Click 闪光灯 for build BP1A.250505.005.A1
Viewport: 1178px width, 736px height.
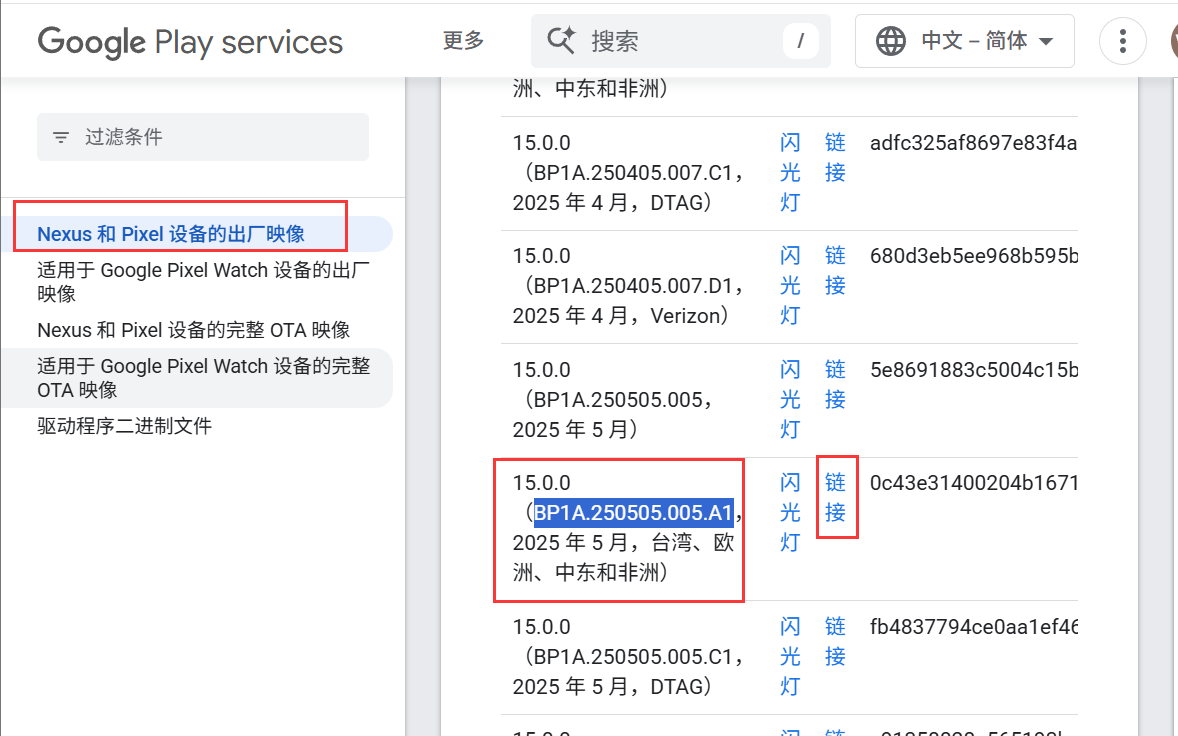point(790,512)
